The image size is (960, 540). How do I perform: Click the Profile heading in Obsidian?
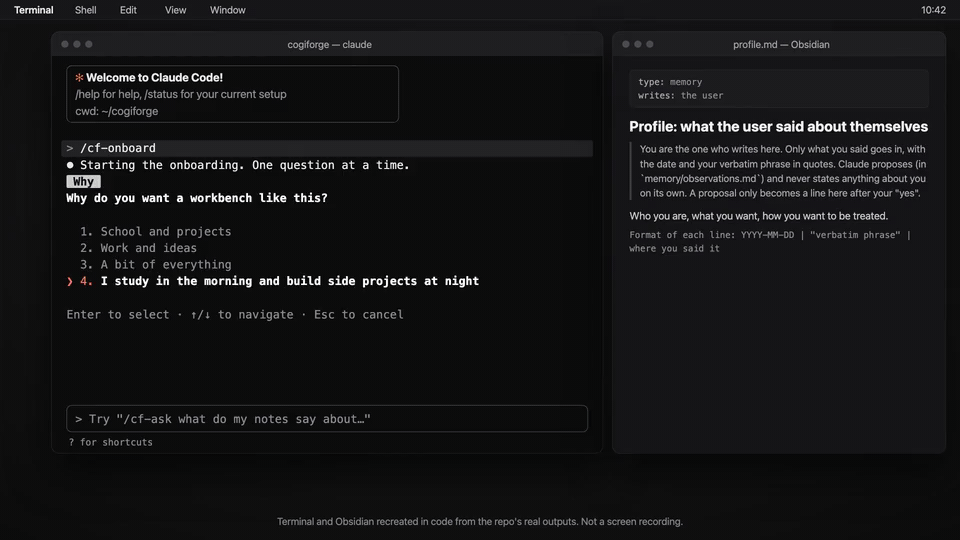pyautogui.click(x=778, y=127)
